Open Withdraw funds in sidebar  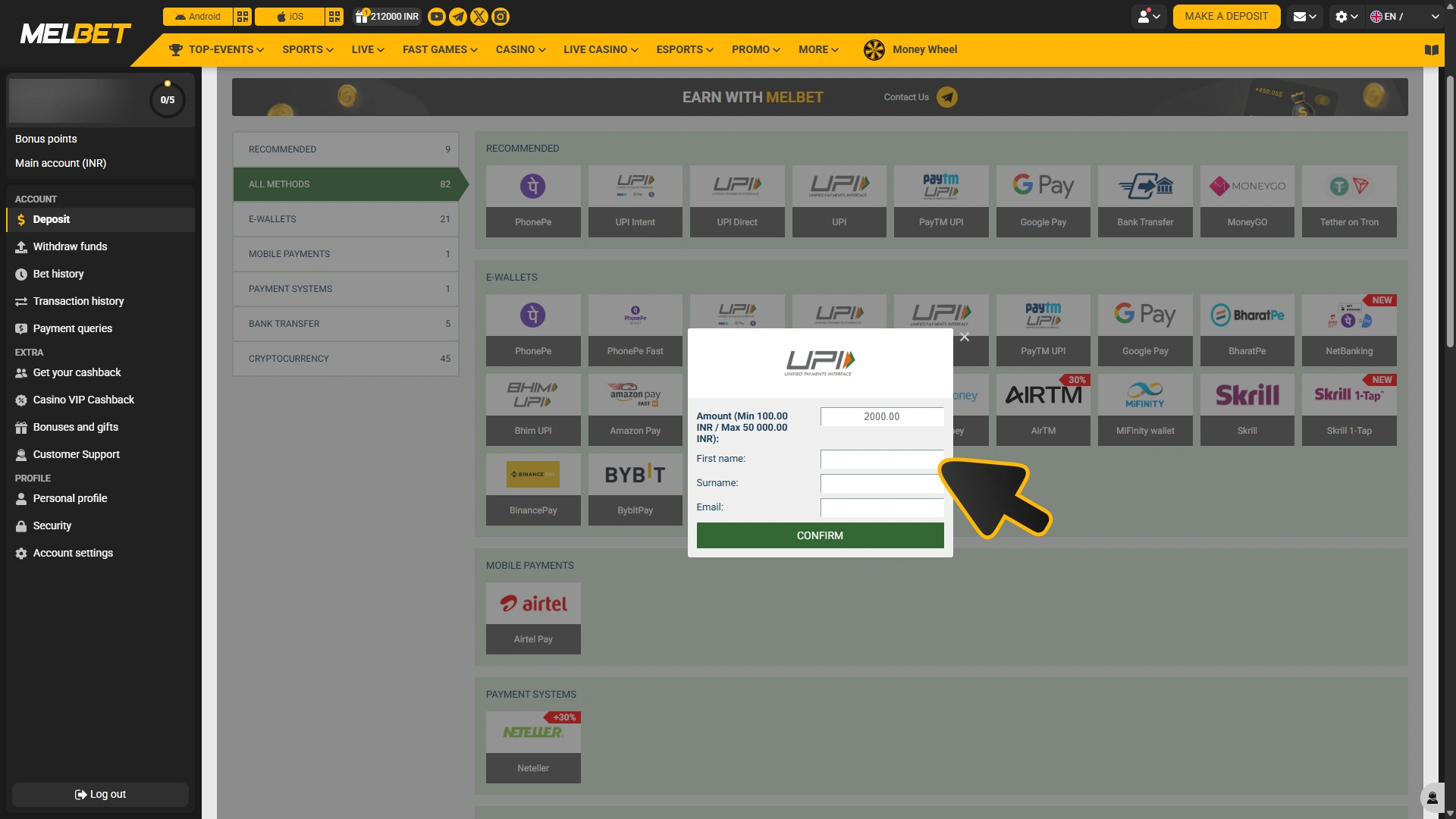coord(100,246)
